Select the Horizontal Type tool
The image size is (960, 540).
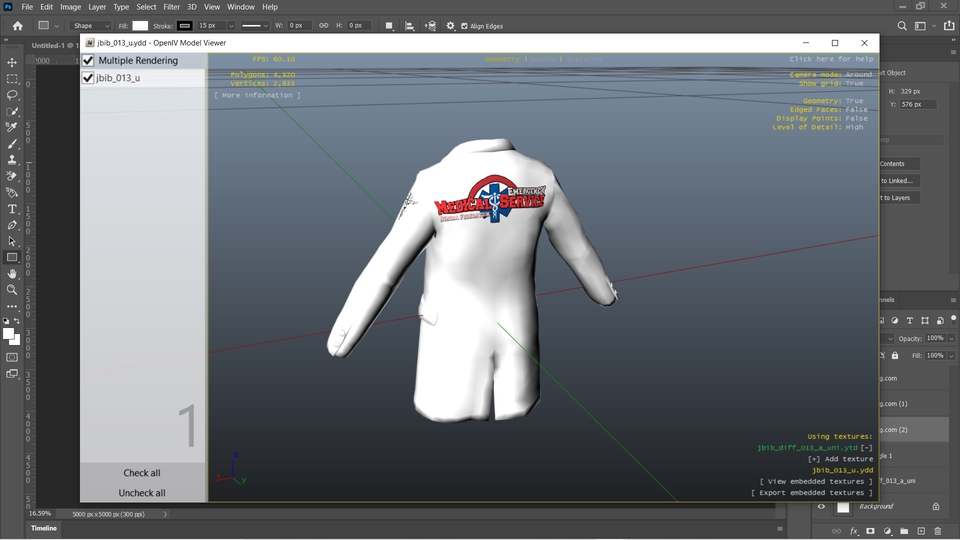point(12,209)
